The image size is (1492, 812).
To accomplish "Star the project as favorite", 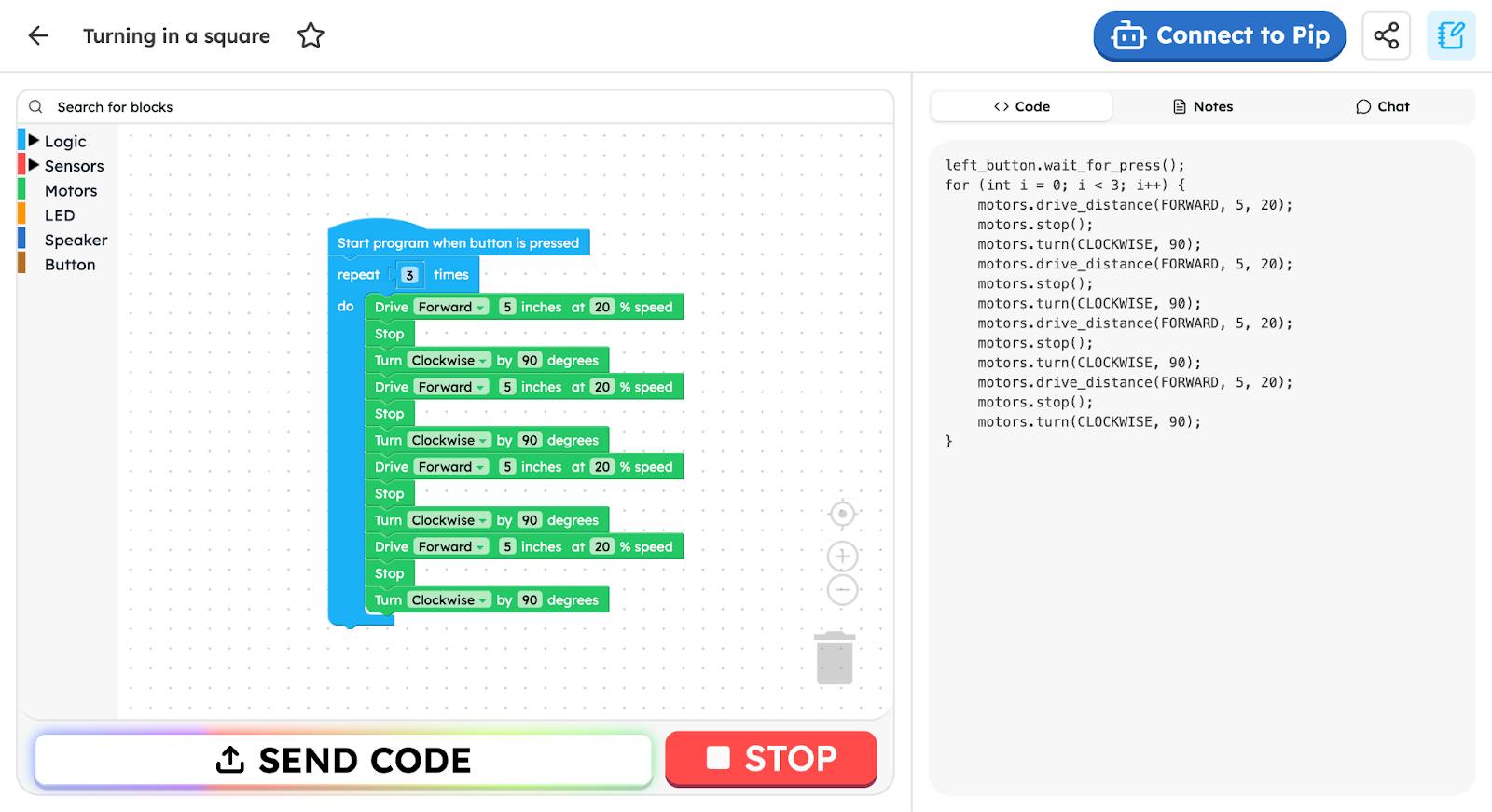I will (311, 36).
